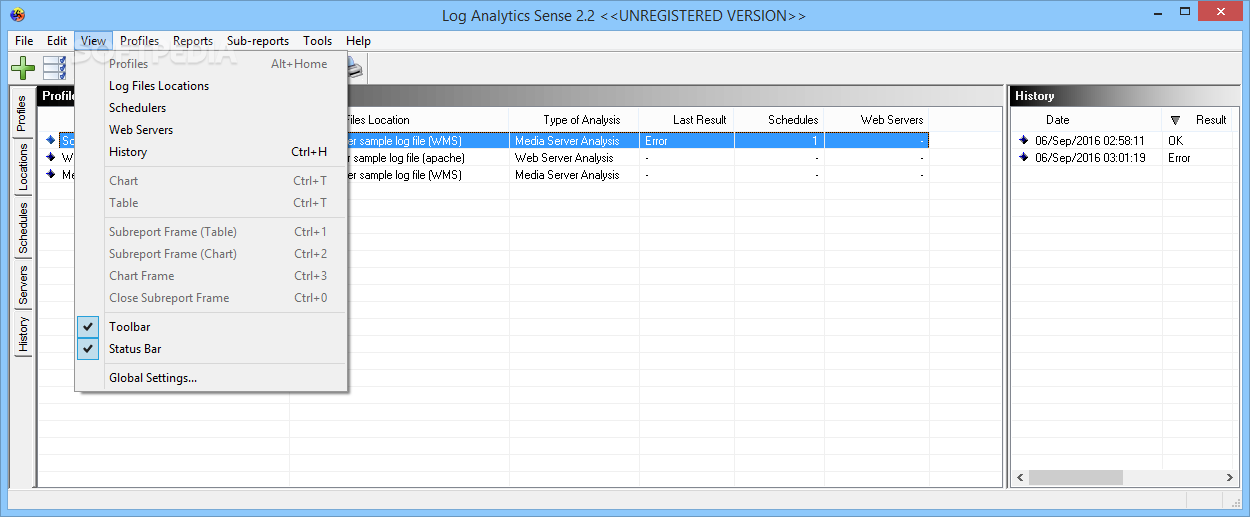Select history date 06/Sep/2016 03:01:19
The height and width of the screenshot is (517, 1250).
click(1090, 158)
